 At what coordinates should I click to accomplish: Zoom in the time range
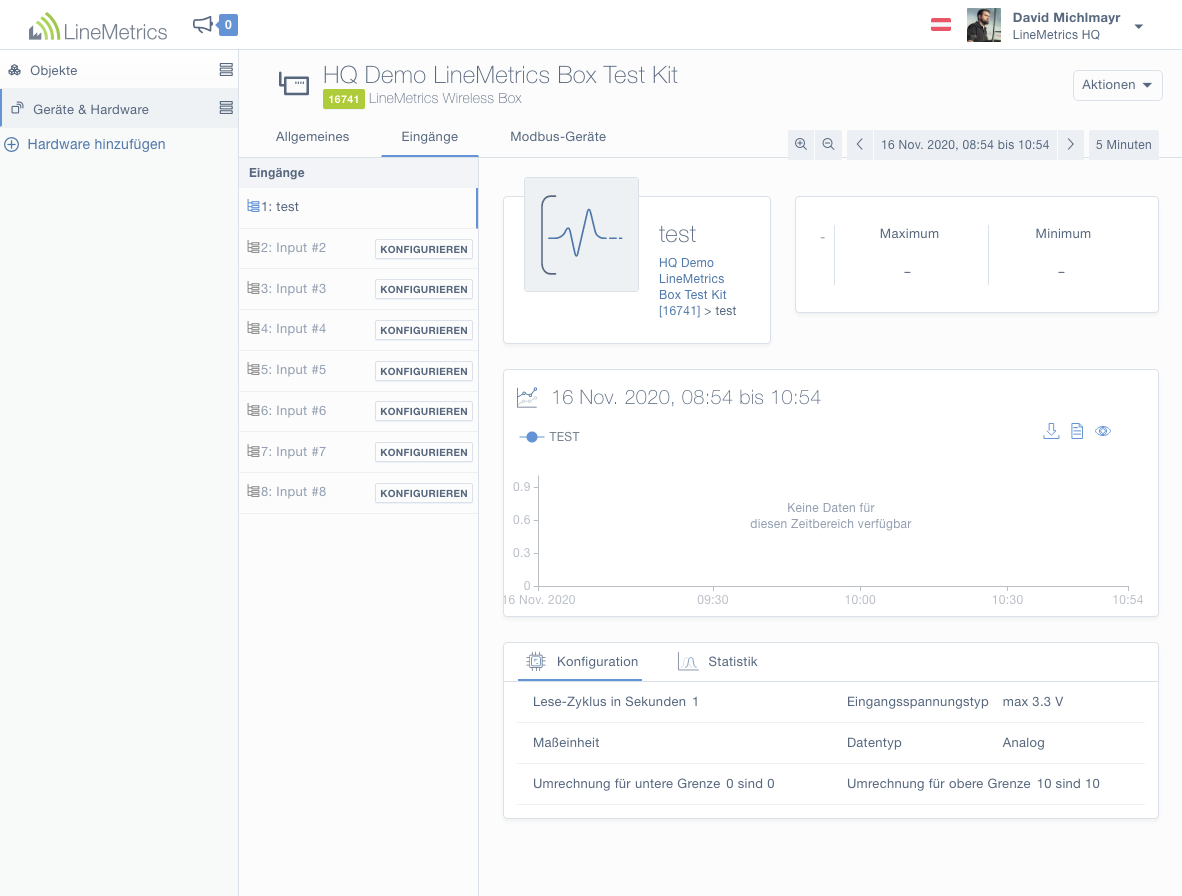[801, 144]
